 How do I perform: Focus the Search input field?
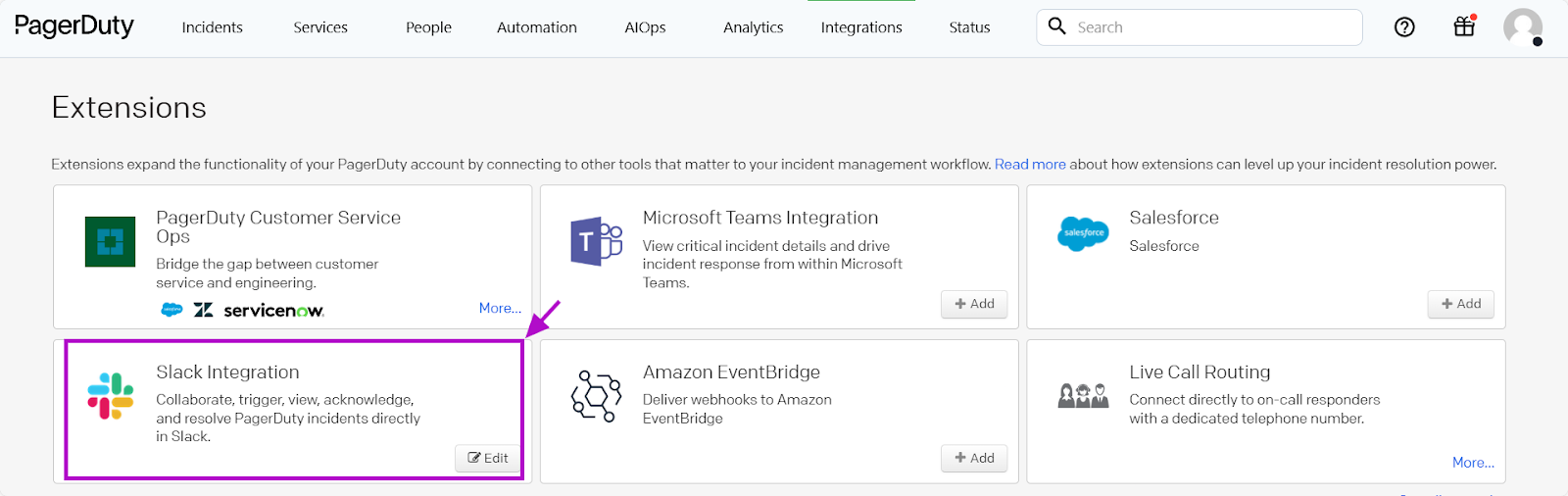tap(1199, 27)
